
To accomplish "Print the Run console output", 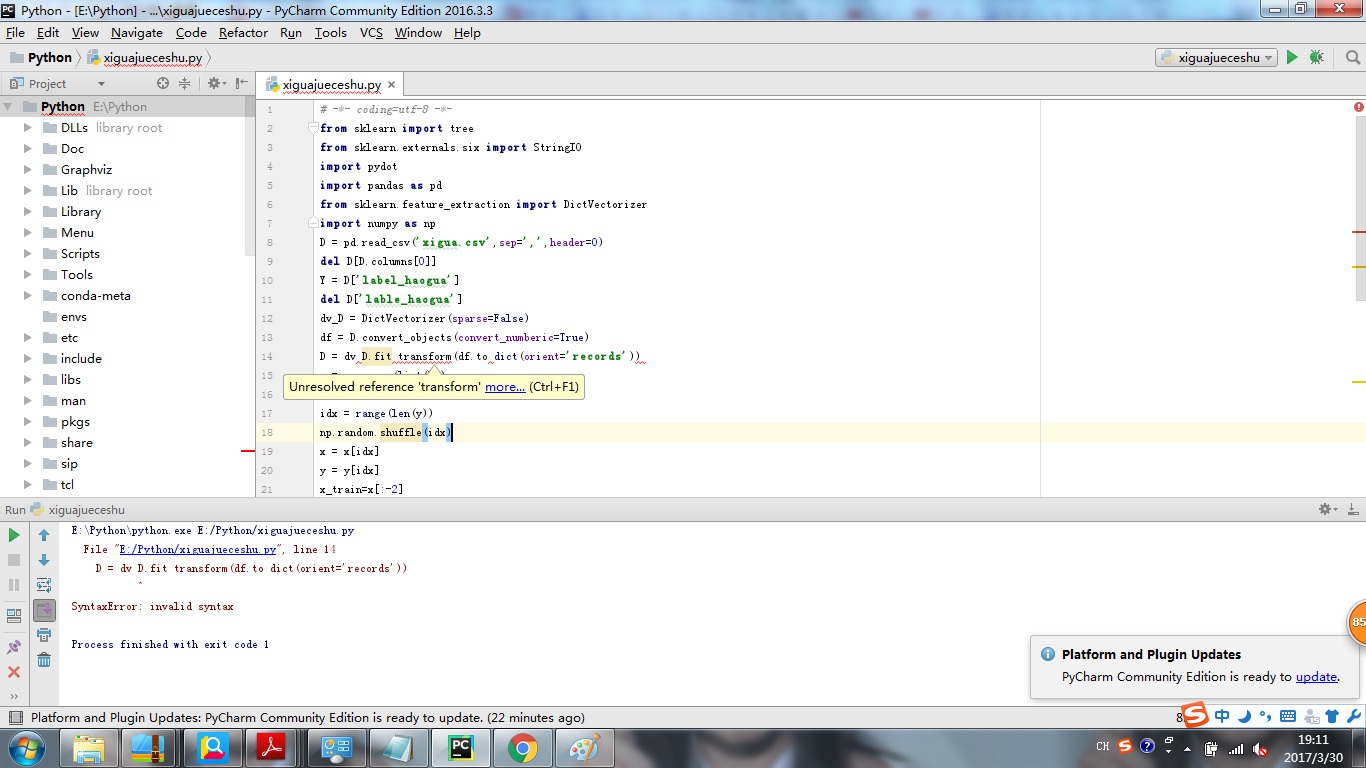I will point(44,635).
